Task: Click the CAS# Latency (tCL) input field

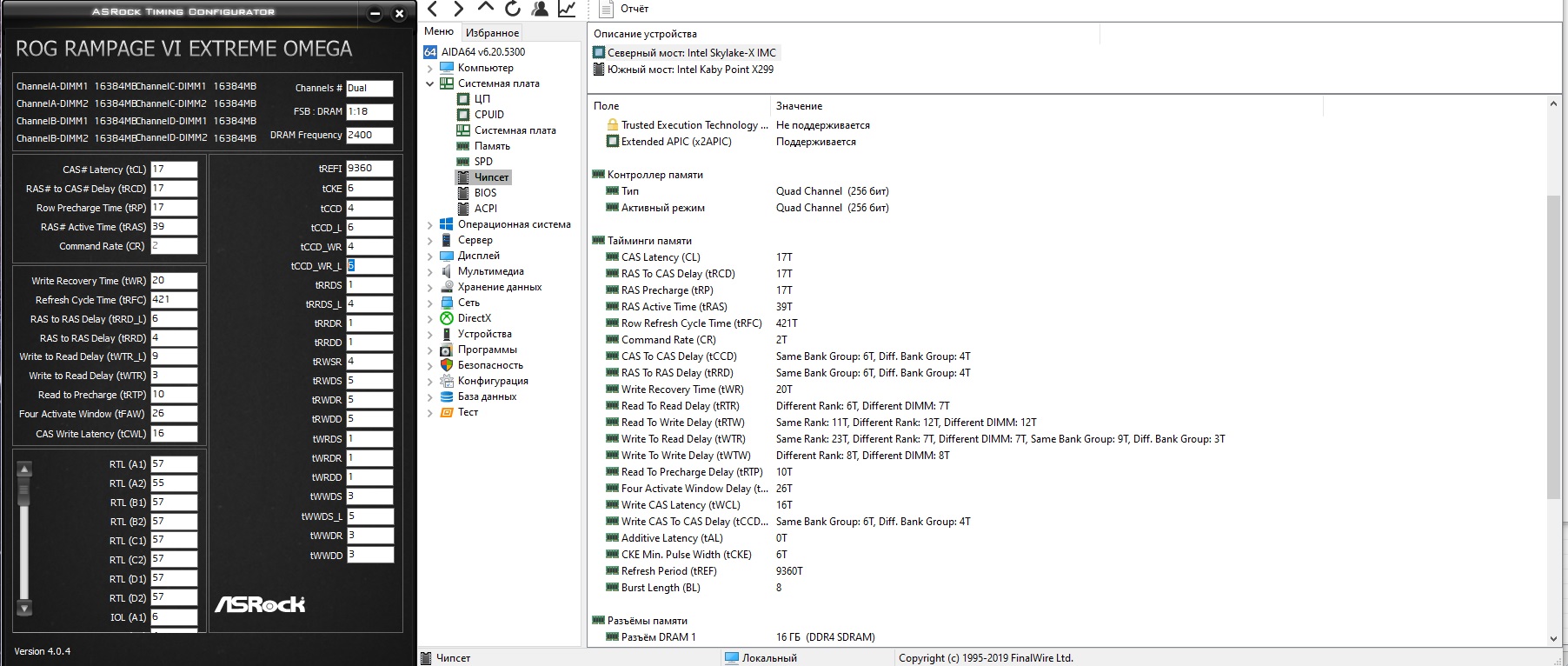Action: point(174,170)
